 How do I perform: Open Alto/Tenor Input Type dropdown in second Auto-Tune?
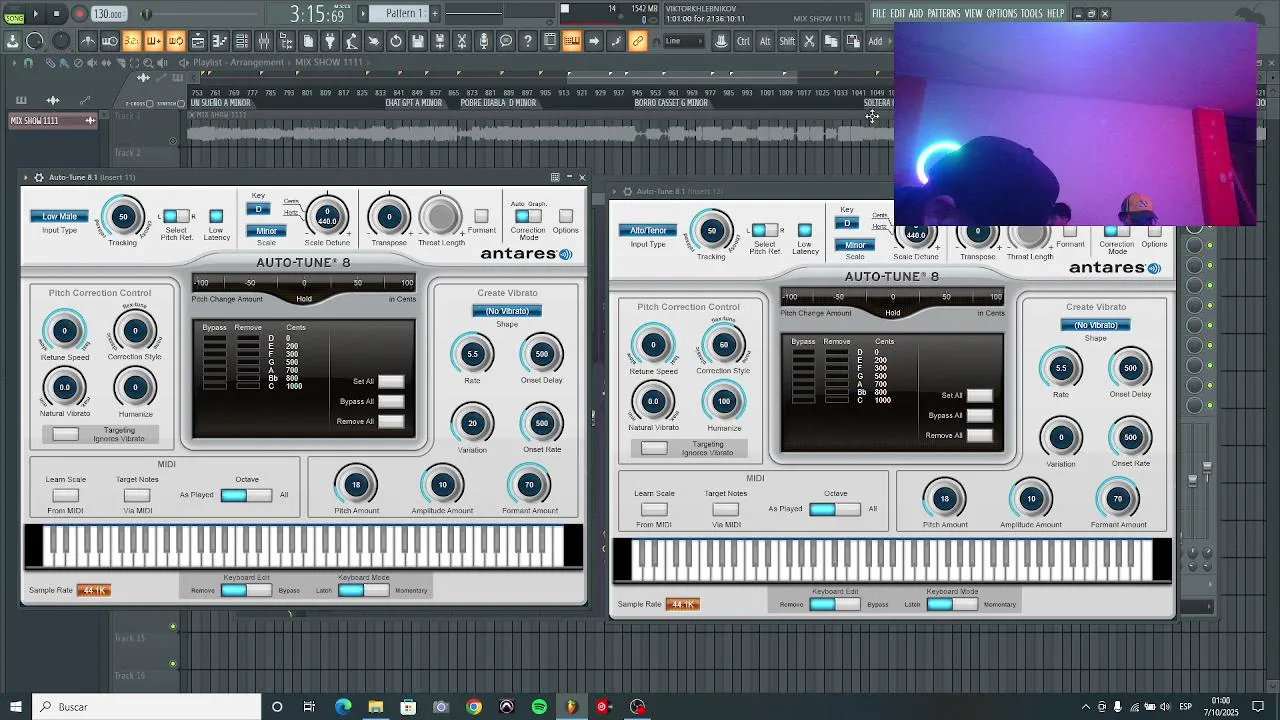point(648,230)
